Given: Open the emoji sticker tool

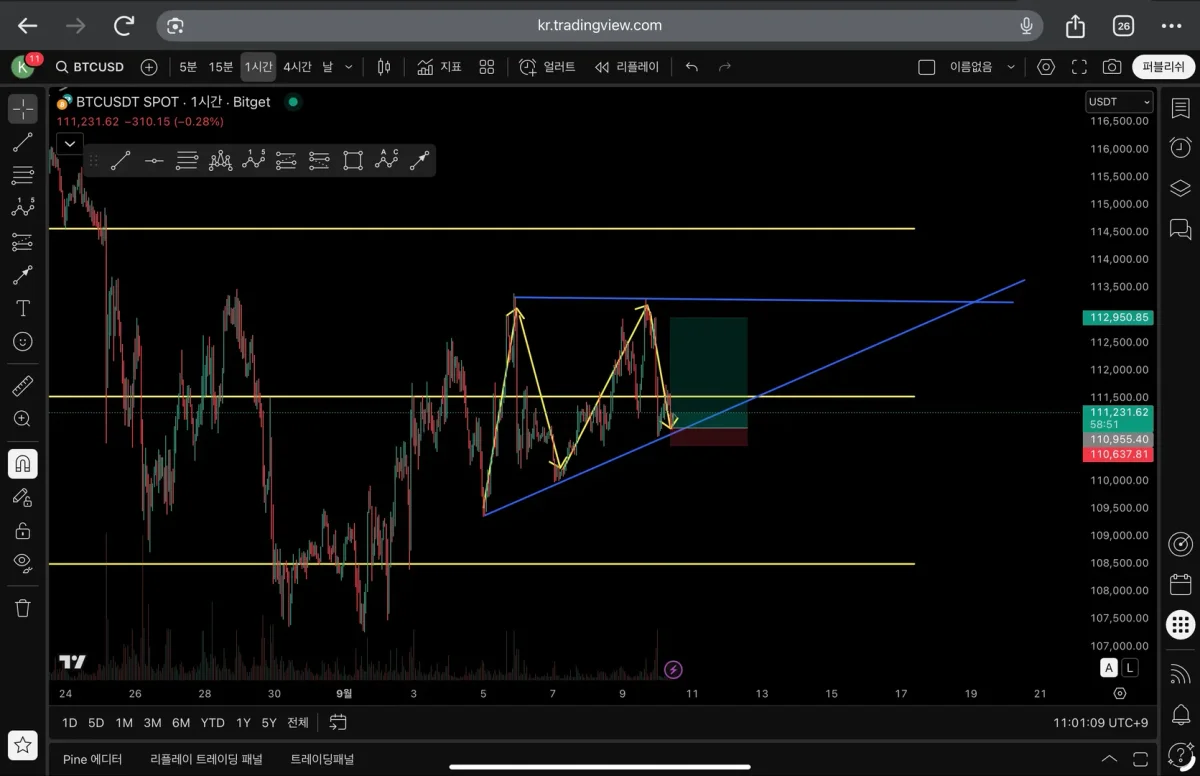Looking at the screenshot, I should pyautogui.click(x=23, y=342).
